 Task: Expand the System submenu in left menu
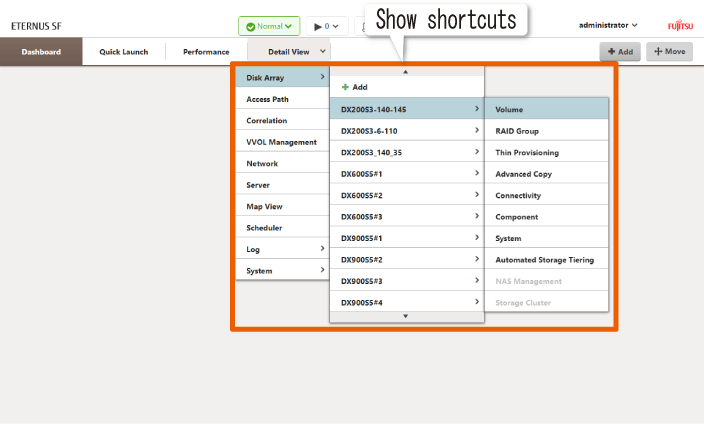[282, 270]
